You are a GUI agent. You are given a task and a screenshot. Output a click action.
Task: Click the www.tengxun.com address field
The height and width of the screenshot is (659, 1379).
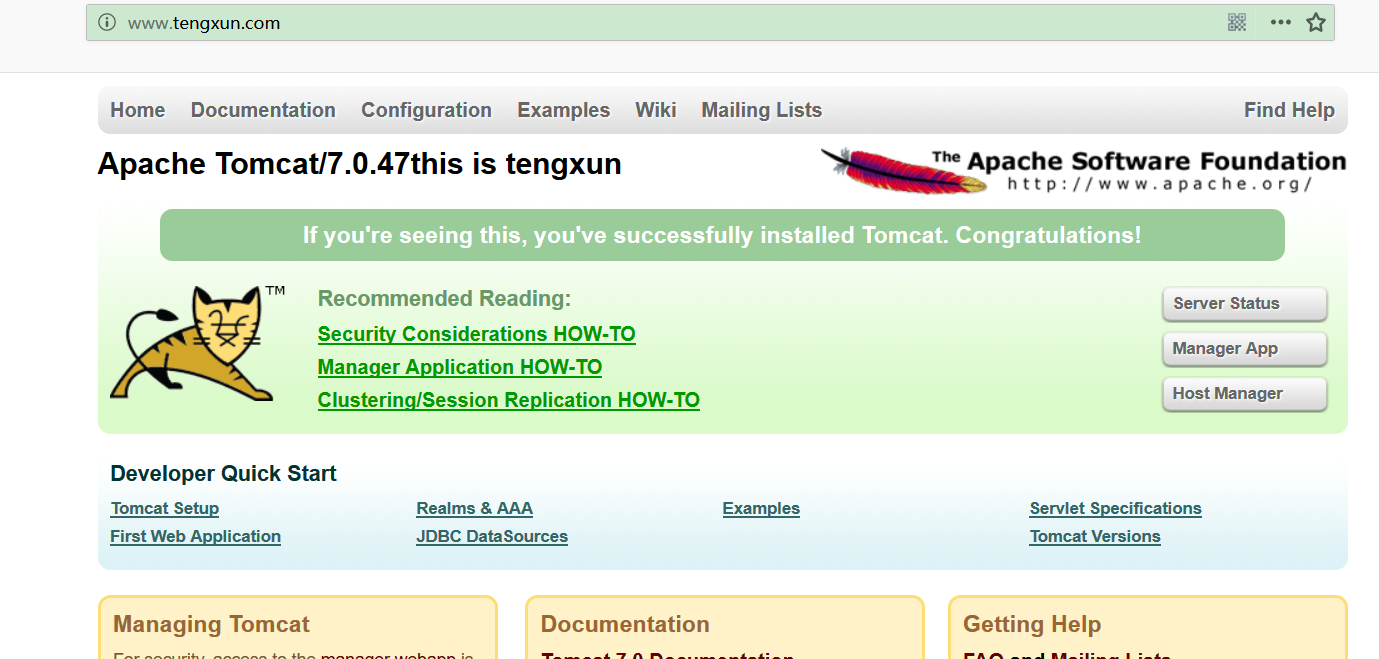(710, 22)
